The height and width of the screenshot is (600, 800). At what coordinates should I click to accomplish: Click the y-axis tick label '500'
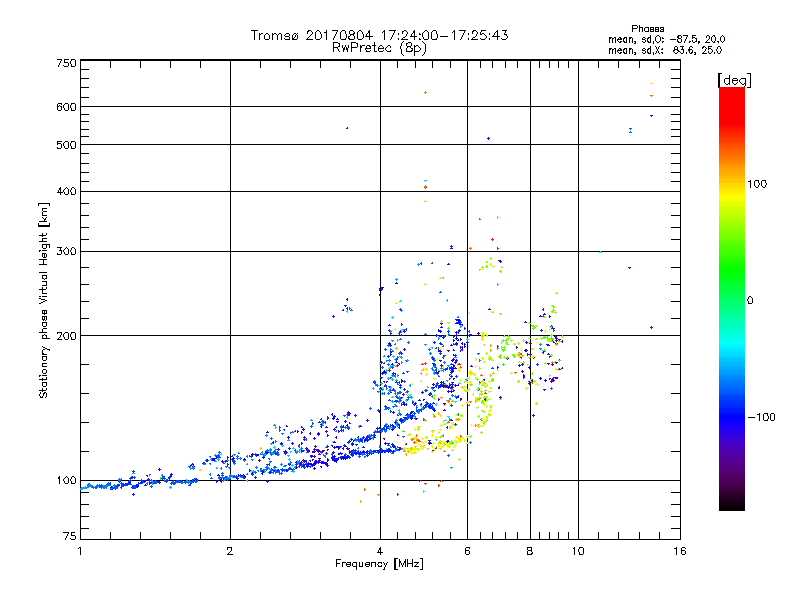tap(66, 145)
